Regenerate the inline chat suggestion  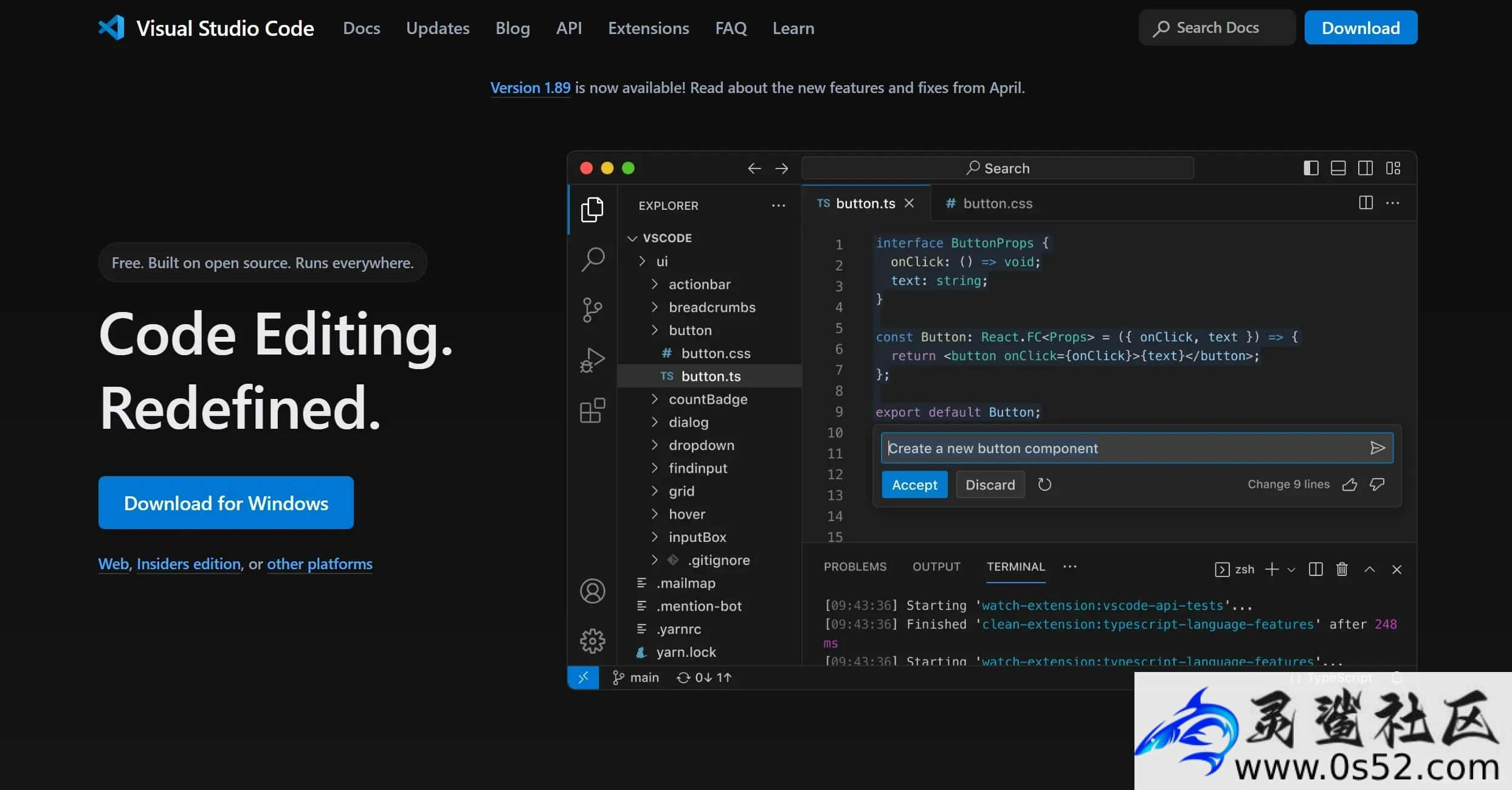pos(1044,485)
